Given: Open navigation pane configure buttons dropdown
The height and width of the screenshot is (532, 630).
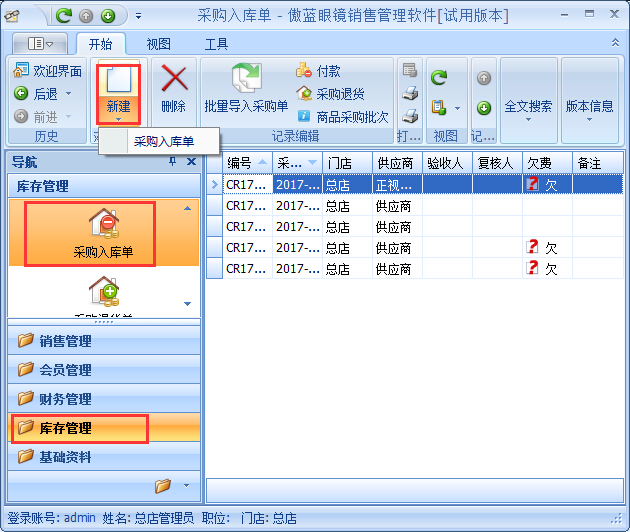Looking at the screenshot, I should pyautogui.click(x=186, y=485).
